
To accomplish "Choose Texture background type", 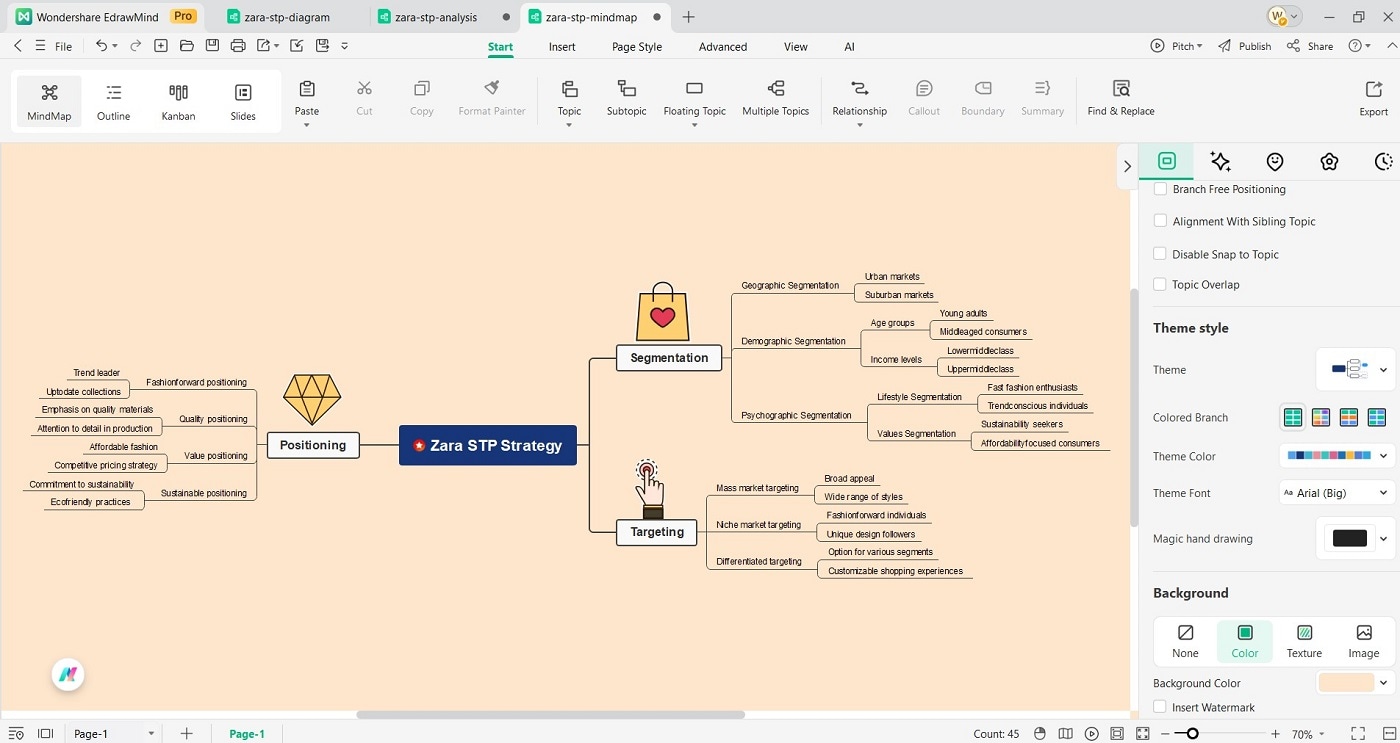I will (1304, 641).
